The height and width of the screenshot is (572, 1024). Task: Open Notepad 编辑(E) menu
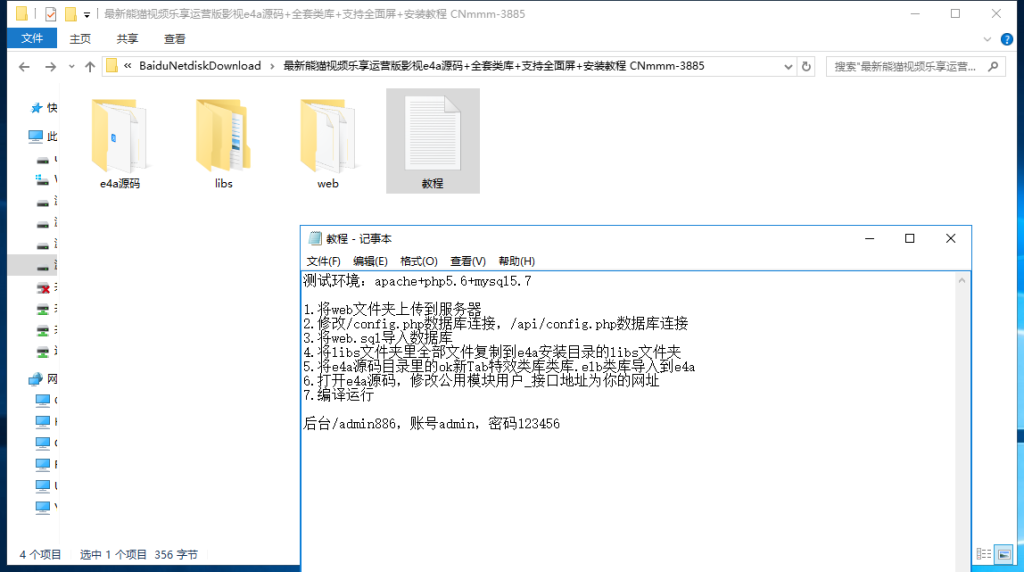point(370,261)
